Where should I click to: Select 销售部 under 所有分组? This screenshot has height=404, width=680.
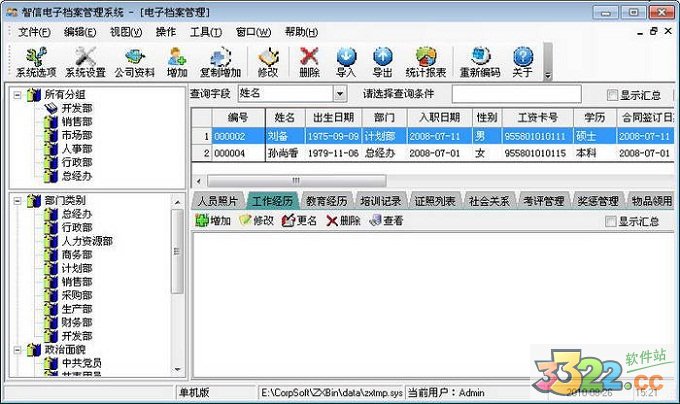76,121
